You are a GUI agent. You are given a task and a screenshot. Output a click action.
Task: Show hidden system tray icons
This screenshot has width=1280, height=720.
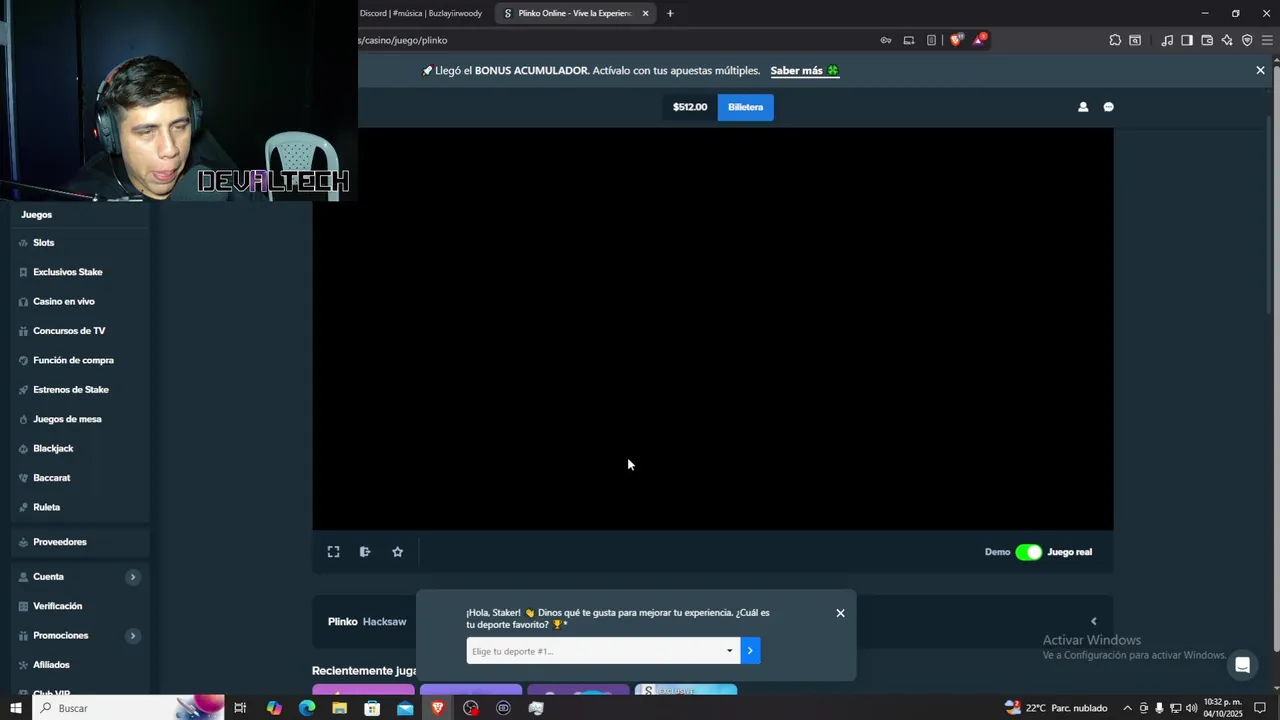(x=1127, y=708)
